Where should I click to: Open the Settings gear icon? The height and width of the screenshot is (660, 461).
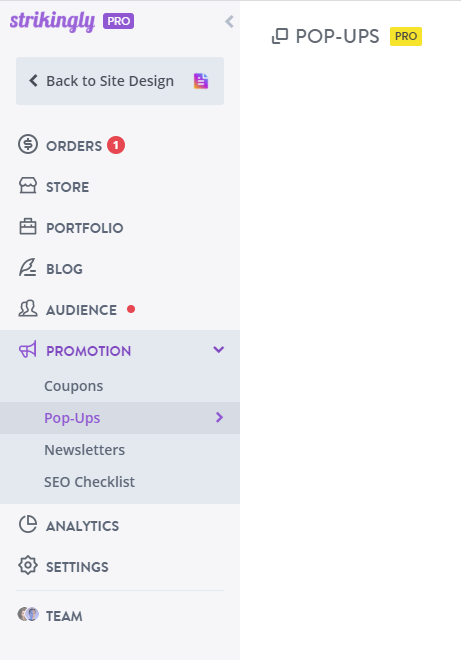coord(28,565)
